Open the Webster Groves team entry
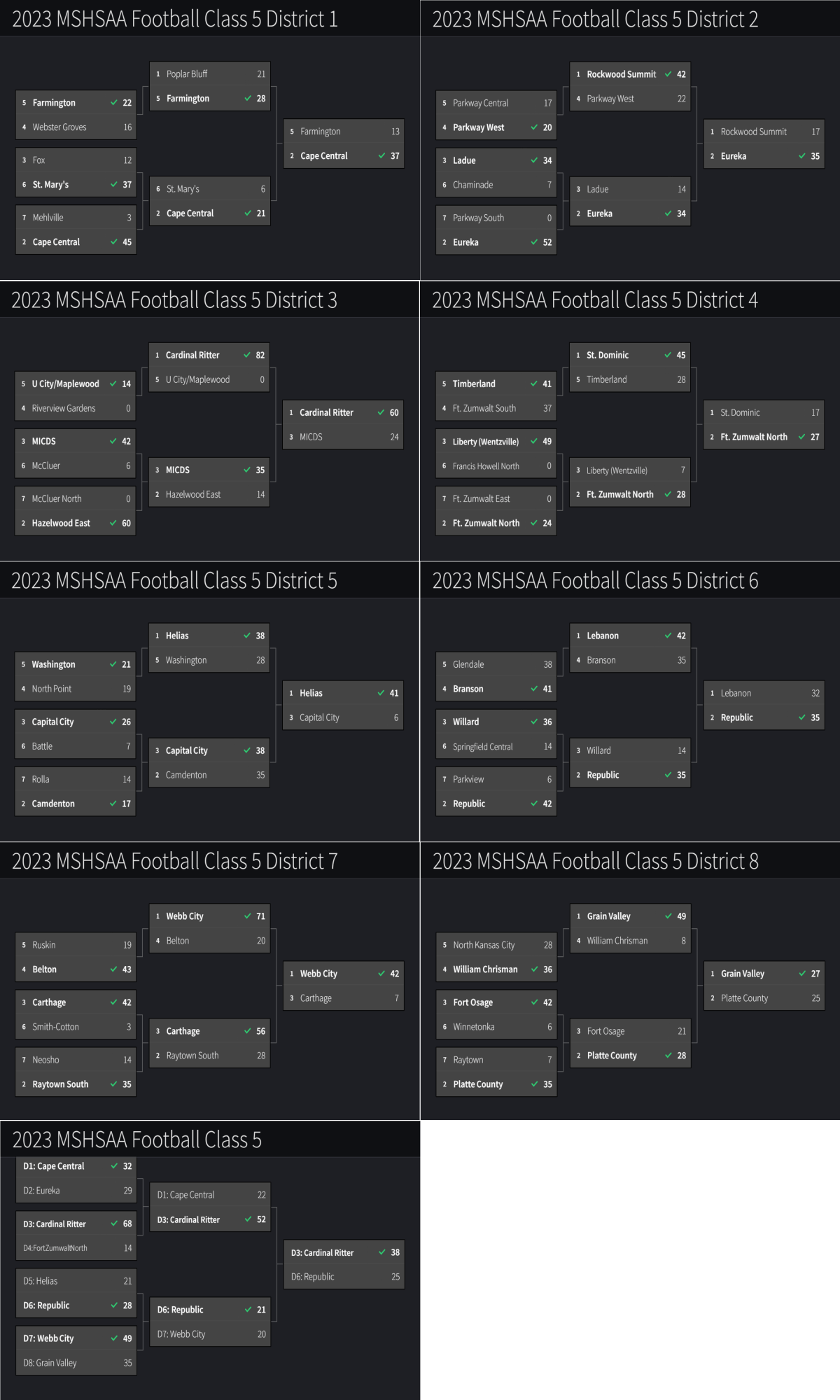This screenshot has height=1400, width=840. pos(59,127)
